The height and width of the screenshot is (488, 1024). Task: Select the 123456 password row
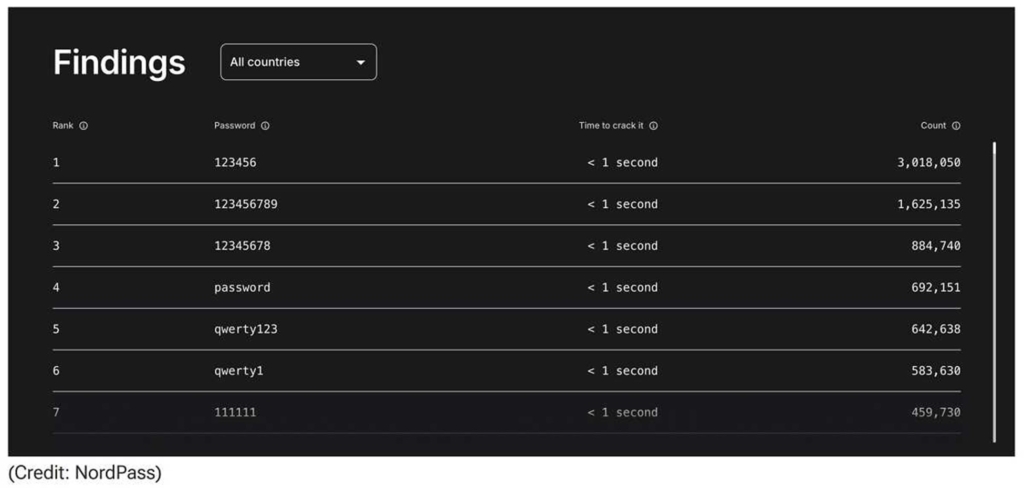[x=507, y=163]
